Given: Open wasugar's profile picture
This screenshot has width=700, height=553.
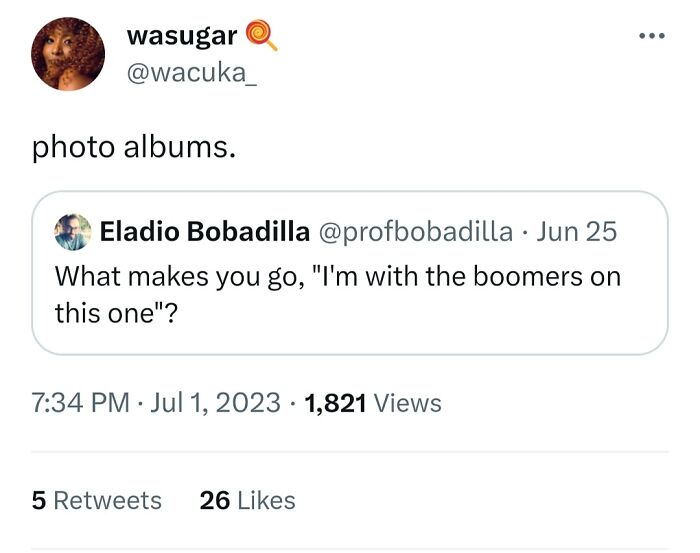Looking at the screenshot, I should (66, 53).
